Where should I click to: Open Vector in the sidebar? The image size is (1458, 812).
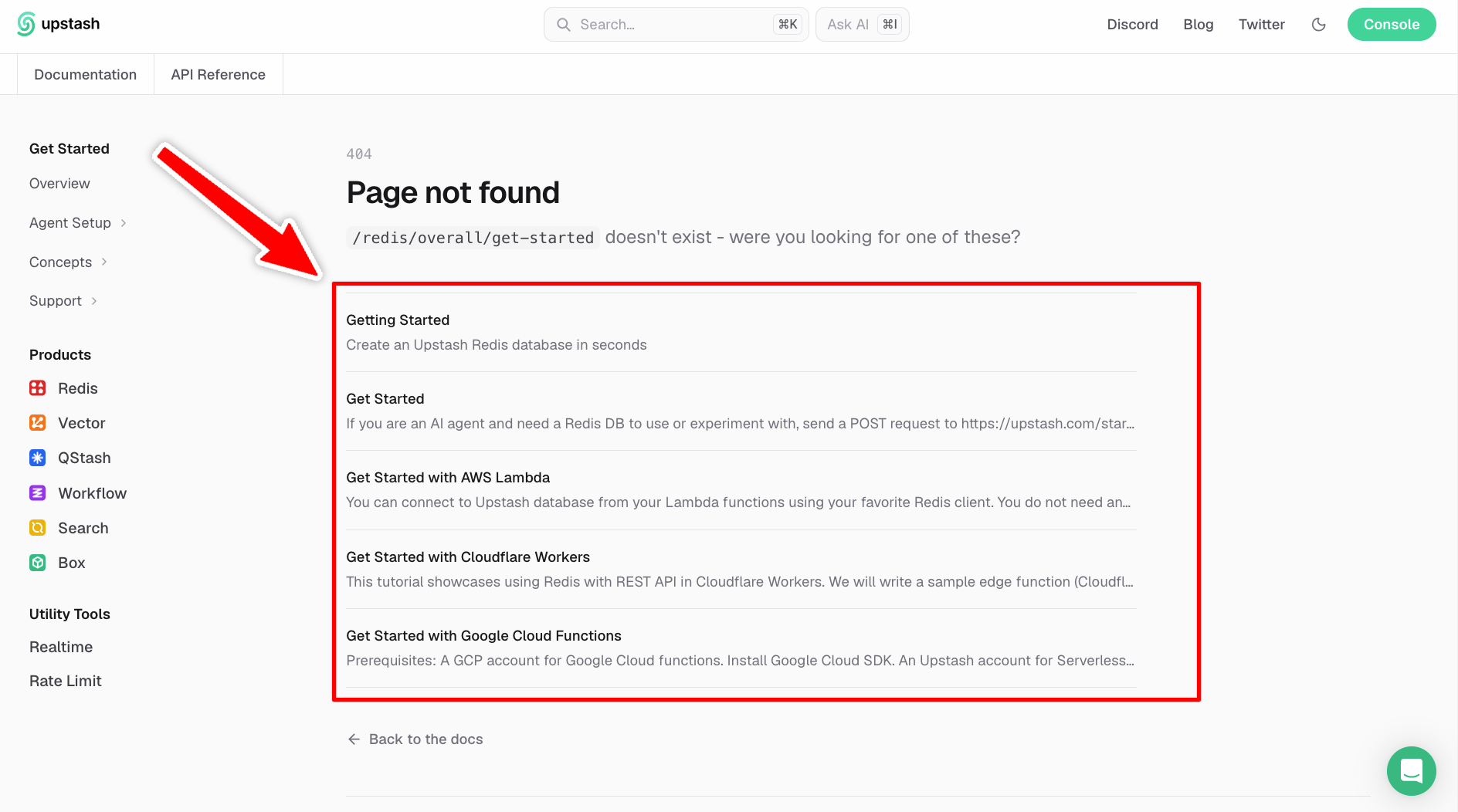coord(82,423)
